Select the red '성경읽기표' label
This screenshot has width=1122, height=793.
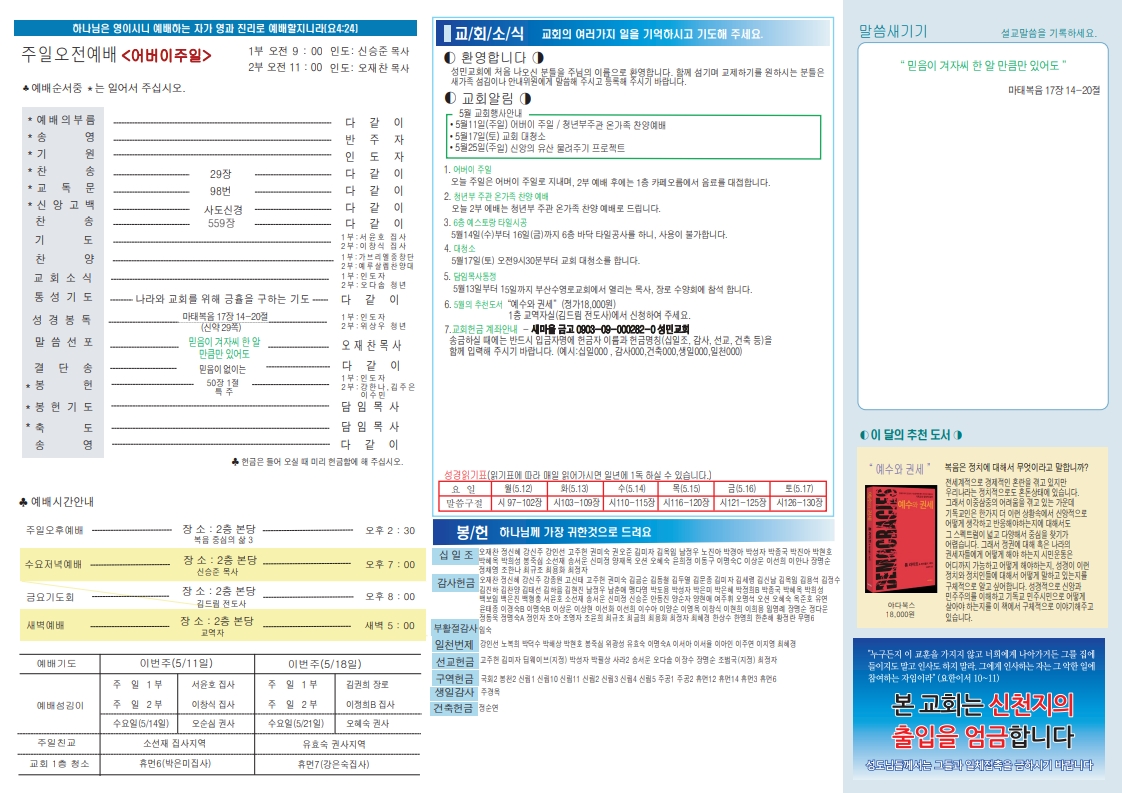click(x=465, y=475)
